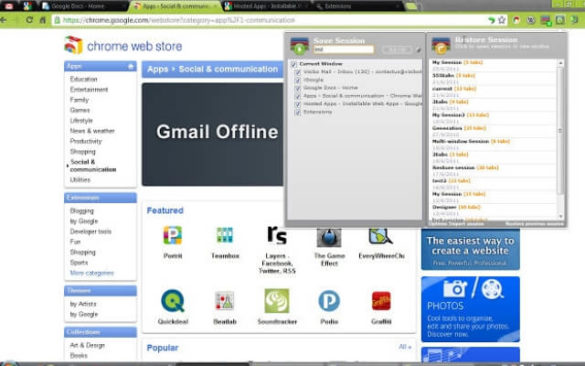Restore the 'Generation' saved session
The width and height of the screenshot is (585, 366).
click(493, 131)
